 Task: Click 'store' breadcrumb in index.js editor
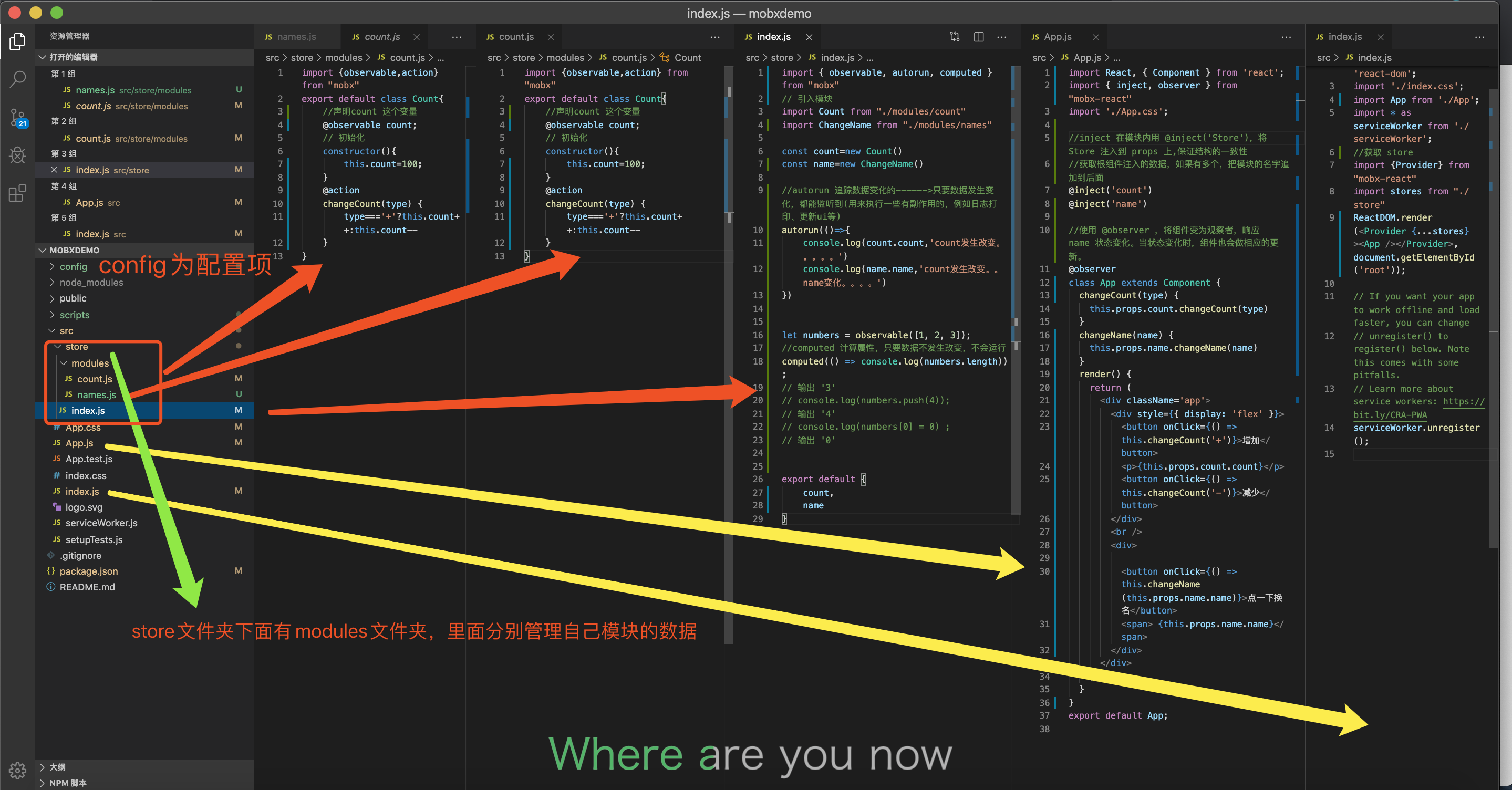pos(782,58)
